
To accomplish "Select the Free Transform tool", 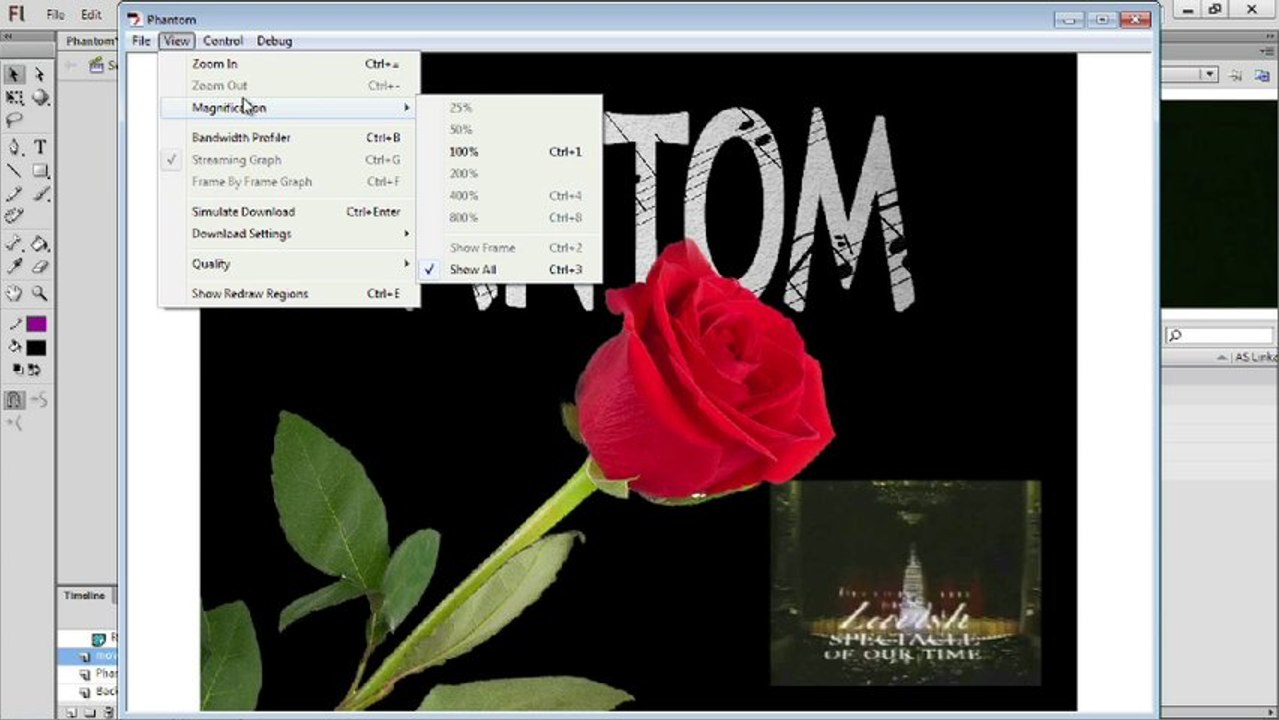I will [15, 98].
